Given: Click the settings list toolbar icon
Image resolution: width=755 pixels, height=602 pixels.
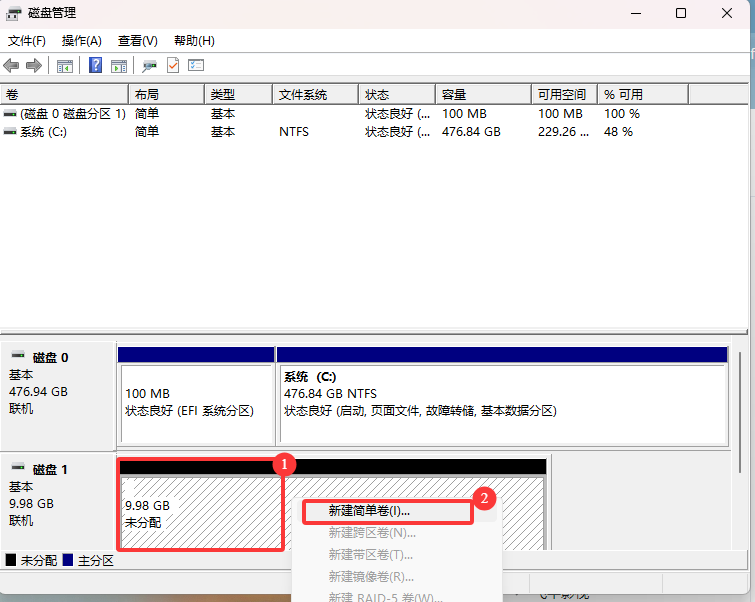Looking at the screenshot, I should coord(196,65).
